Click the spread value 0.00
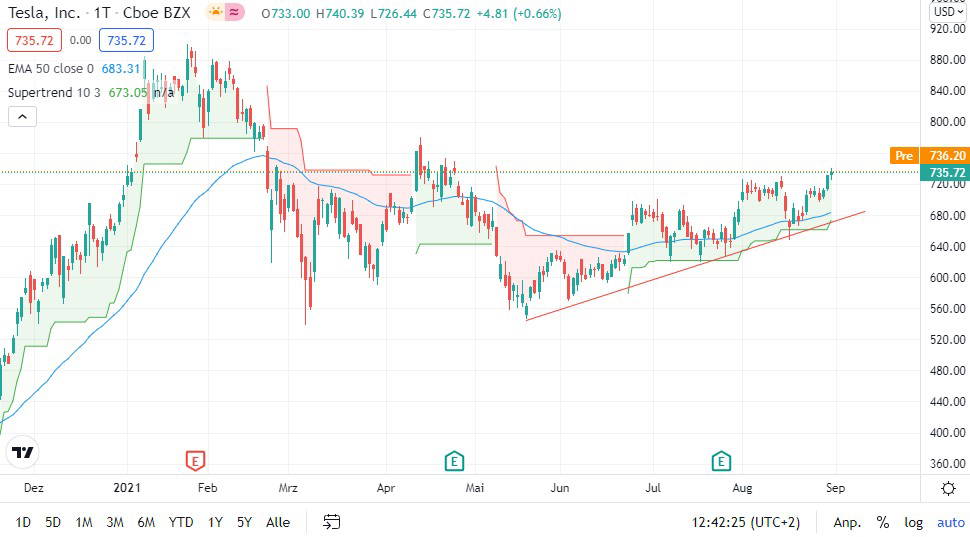Image resolution: width=970 pixels, height=537 pixels. pos(80,40)
